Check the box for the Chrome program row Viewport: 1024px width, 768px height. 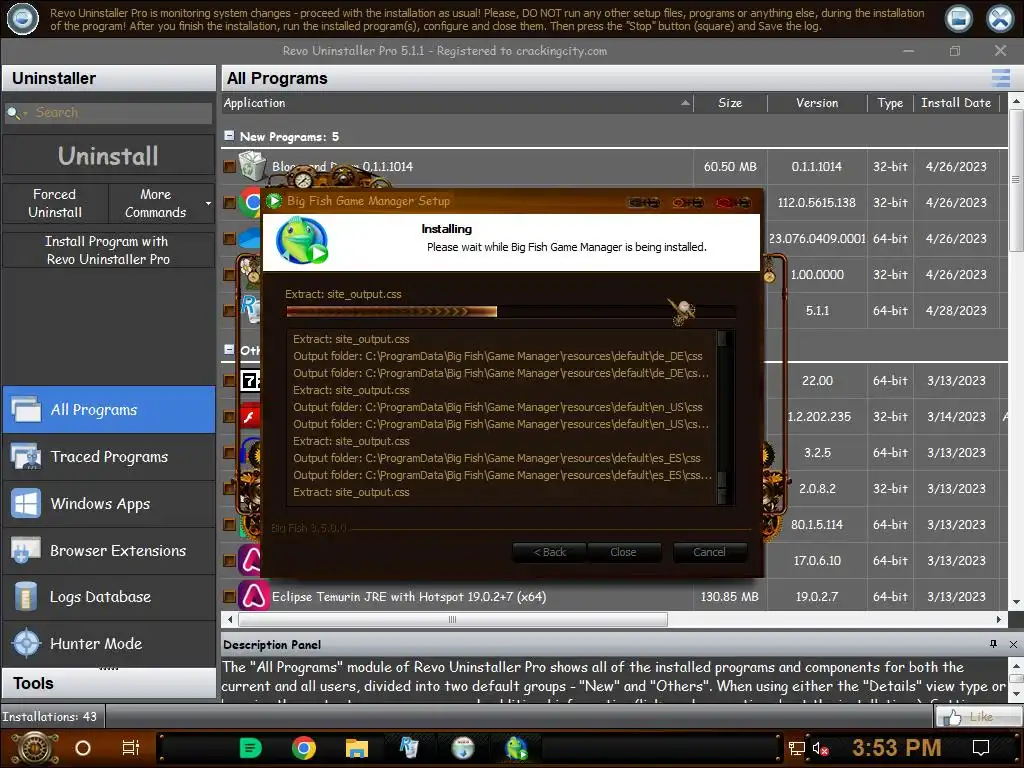(x=229, y=202)
